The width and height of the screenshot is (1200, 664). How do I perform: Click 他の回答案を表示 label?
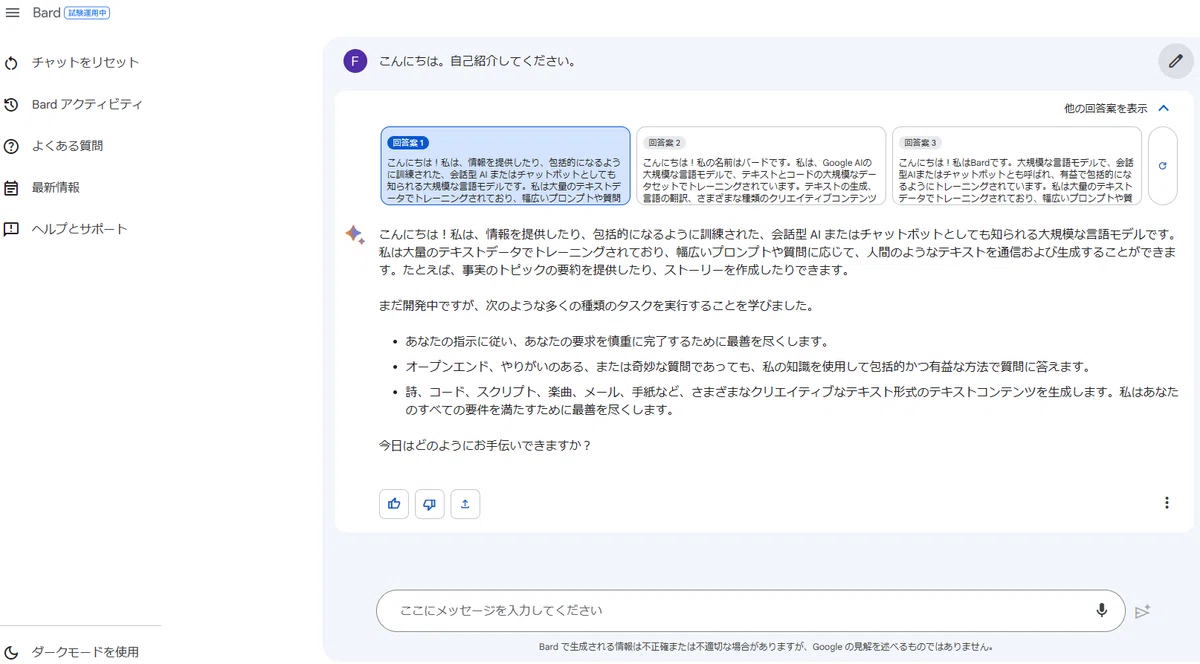(1105, 108)
